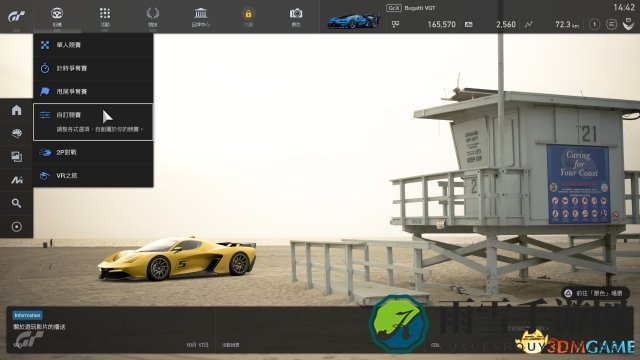Select the stopwatch time trial entry
This screenshot has width=640, height=360.
[x=93, y=68]
